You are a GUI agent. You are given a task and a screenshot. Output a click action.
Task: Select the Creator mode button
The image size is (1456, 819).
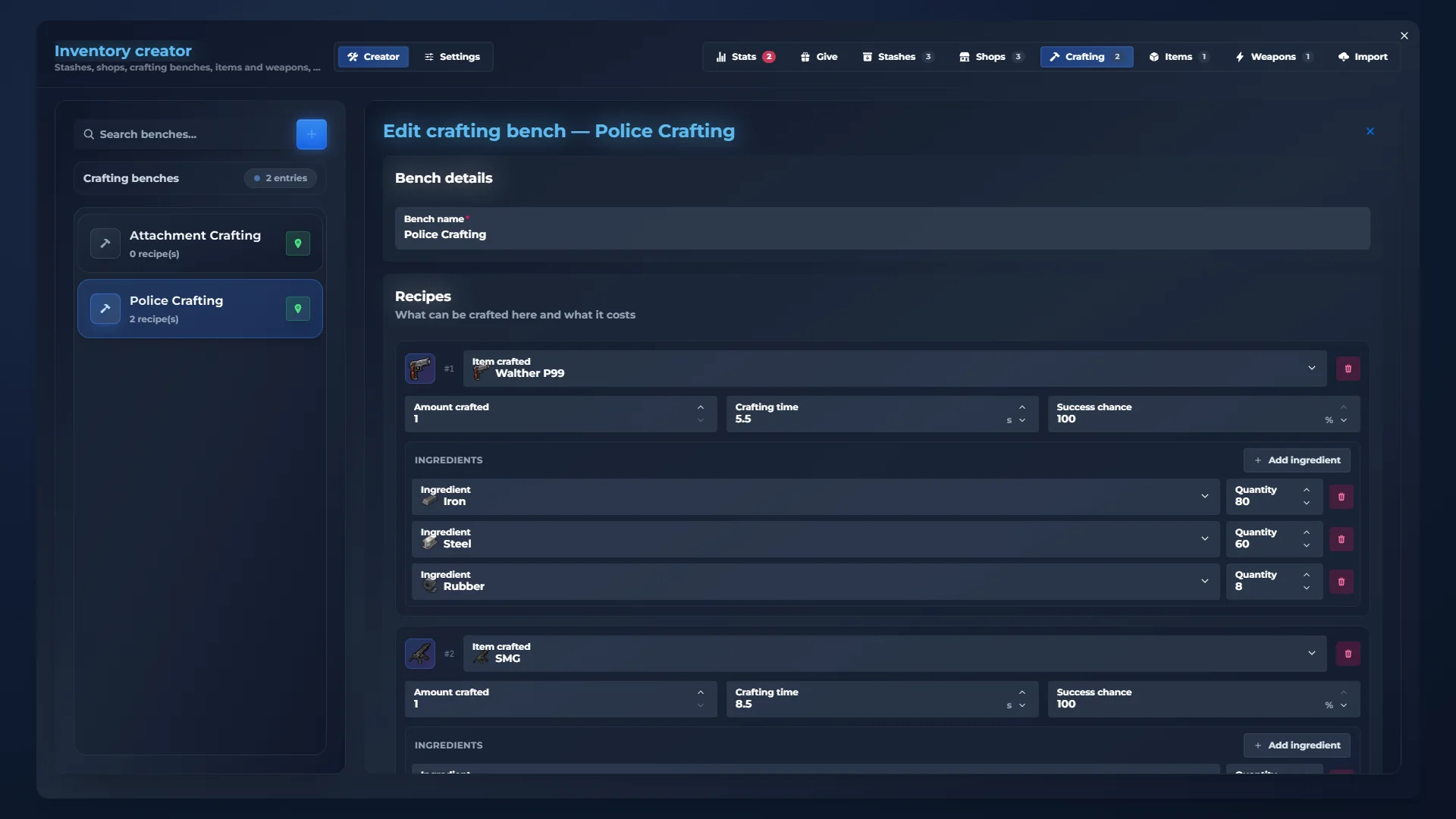click(373, 57)
